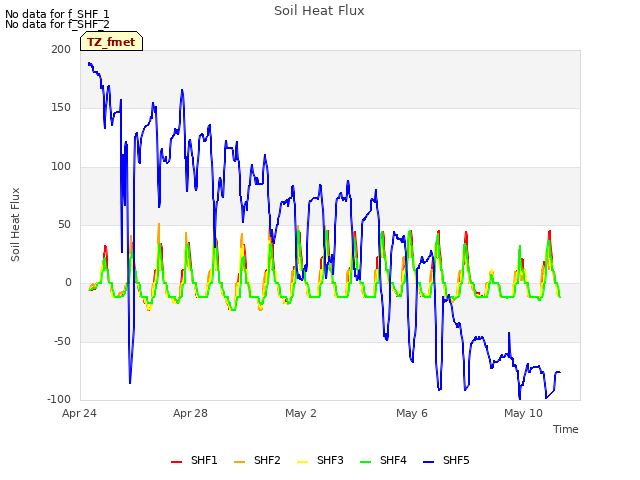
Task: Toggle SHF2 series in the legend
Action: point(257,460)
